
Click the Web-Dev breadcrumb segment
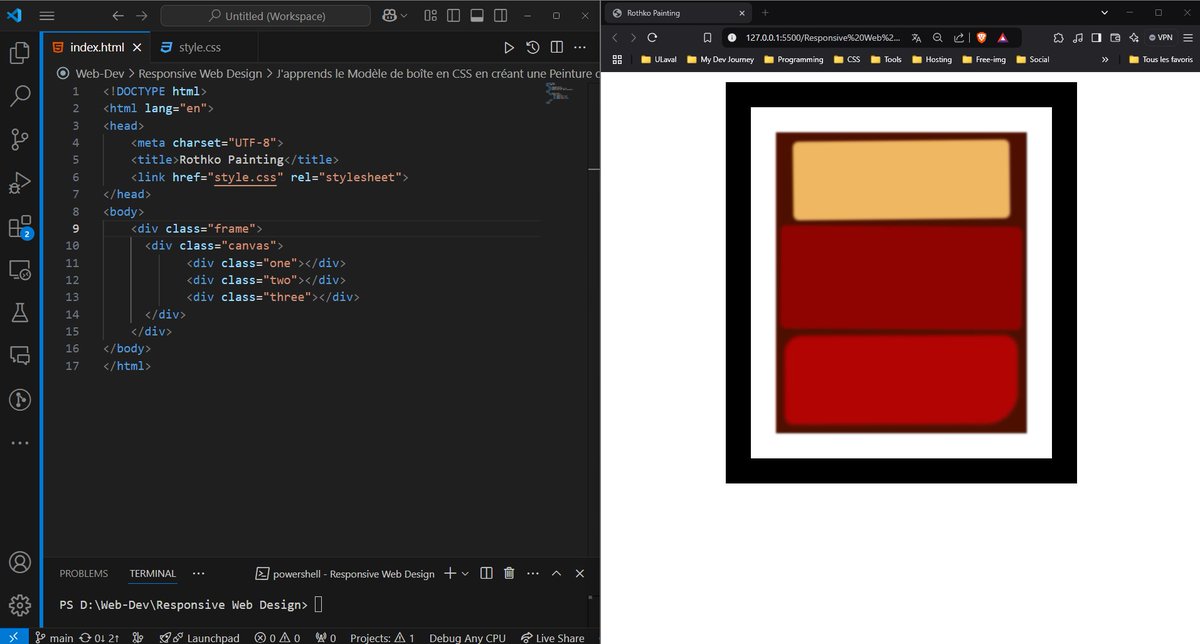(x=100, y=73)
